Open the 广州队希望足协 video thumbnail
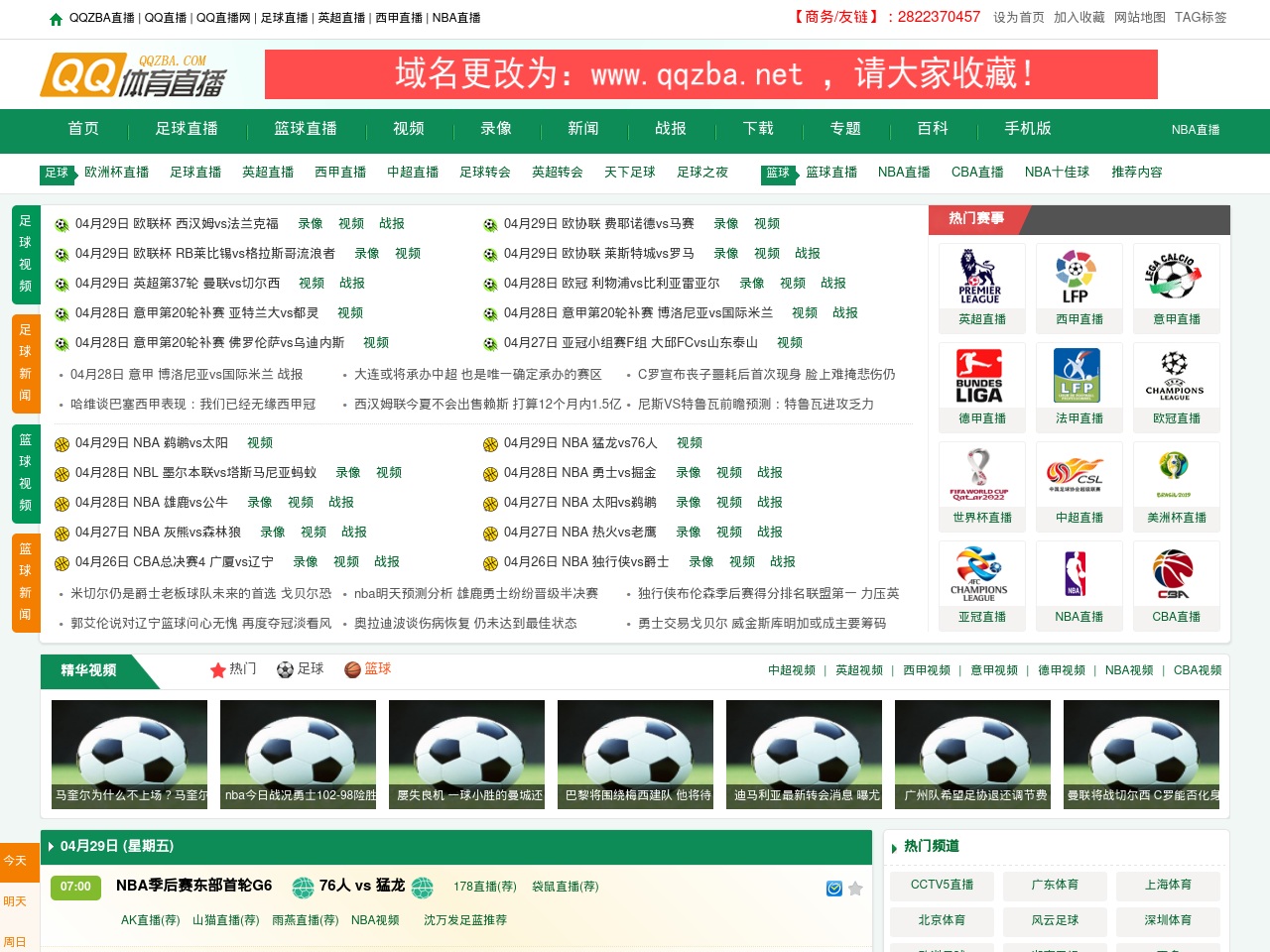Viewport: 1270px width, 952px height. 972,754
